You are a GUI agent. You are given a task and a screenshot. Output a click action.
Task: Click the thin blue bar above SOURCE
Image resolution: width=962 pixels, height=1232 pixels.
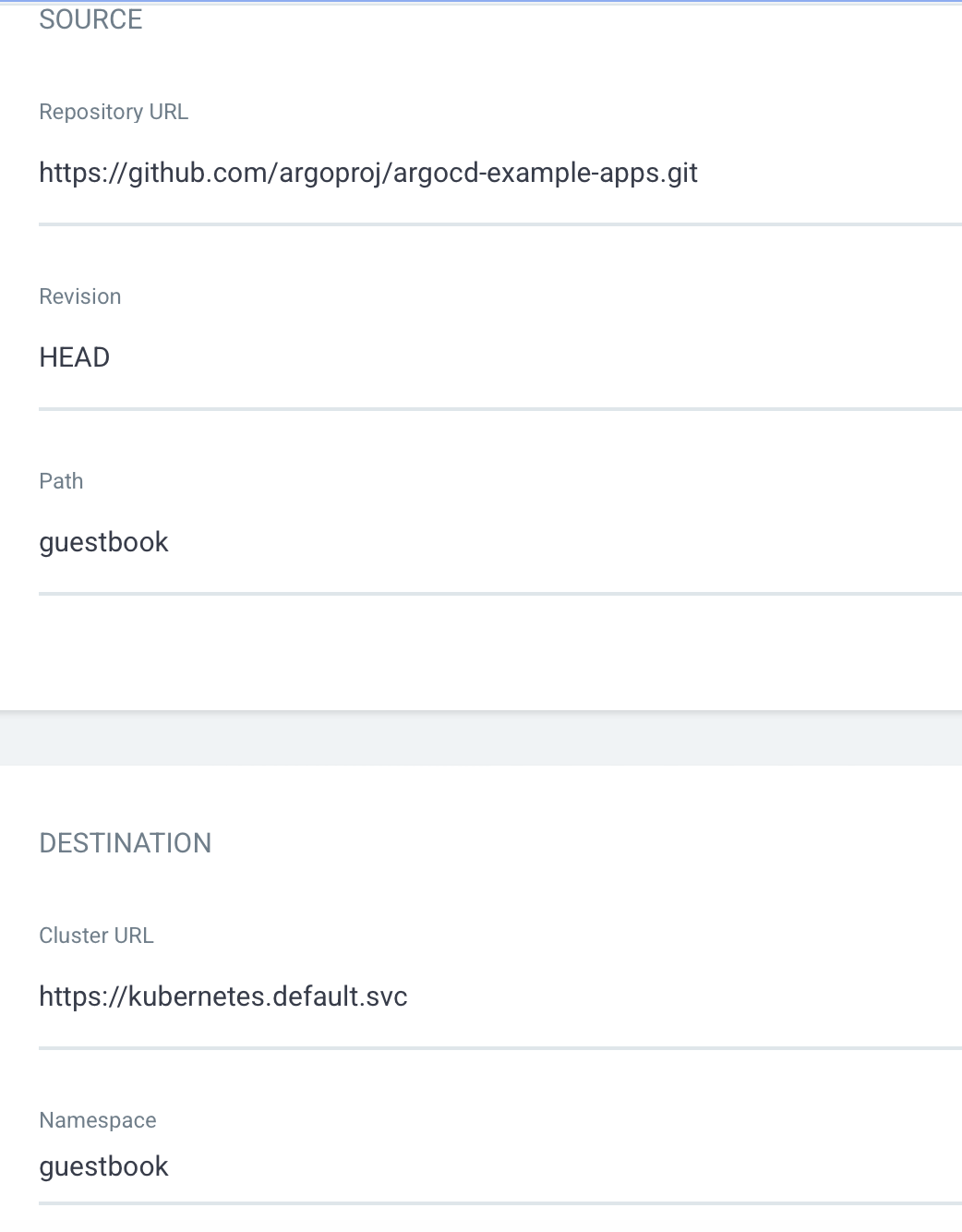pos(481,3)
